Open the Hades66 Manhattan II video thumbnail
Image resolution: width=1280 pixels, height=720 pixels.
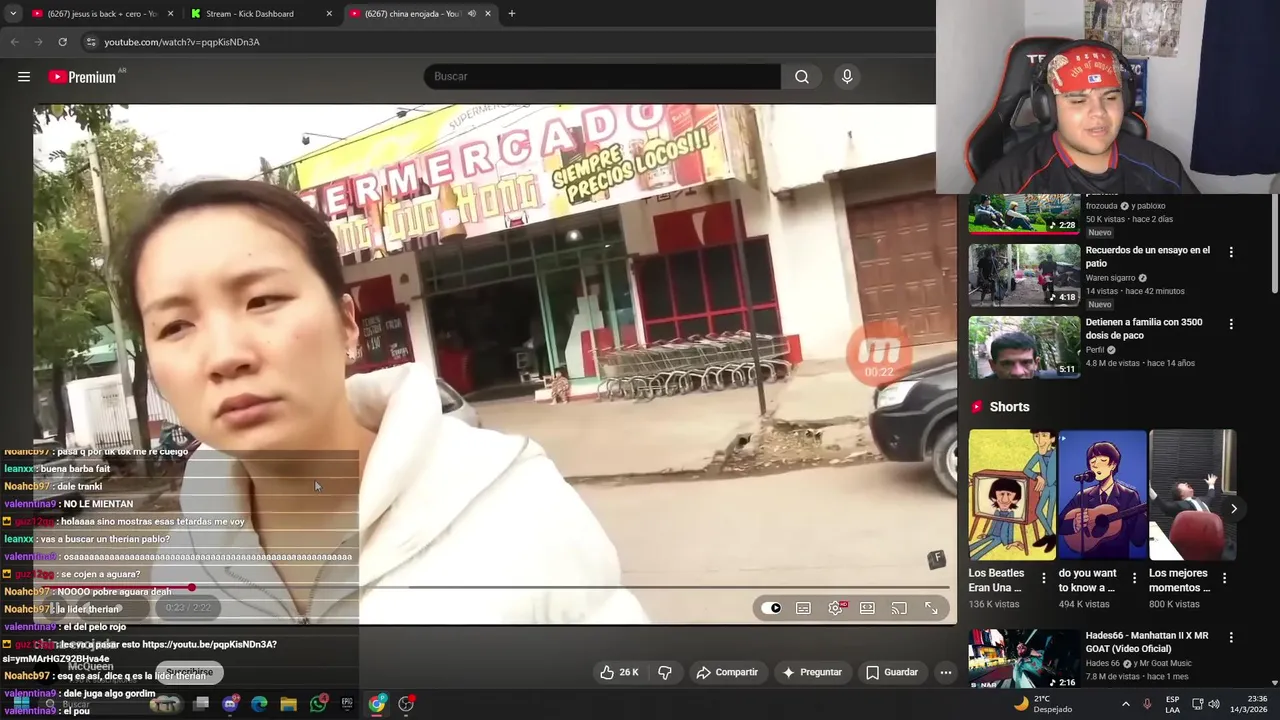[x=1024, y=660]
